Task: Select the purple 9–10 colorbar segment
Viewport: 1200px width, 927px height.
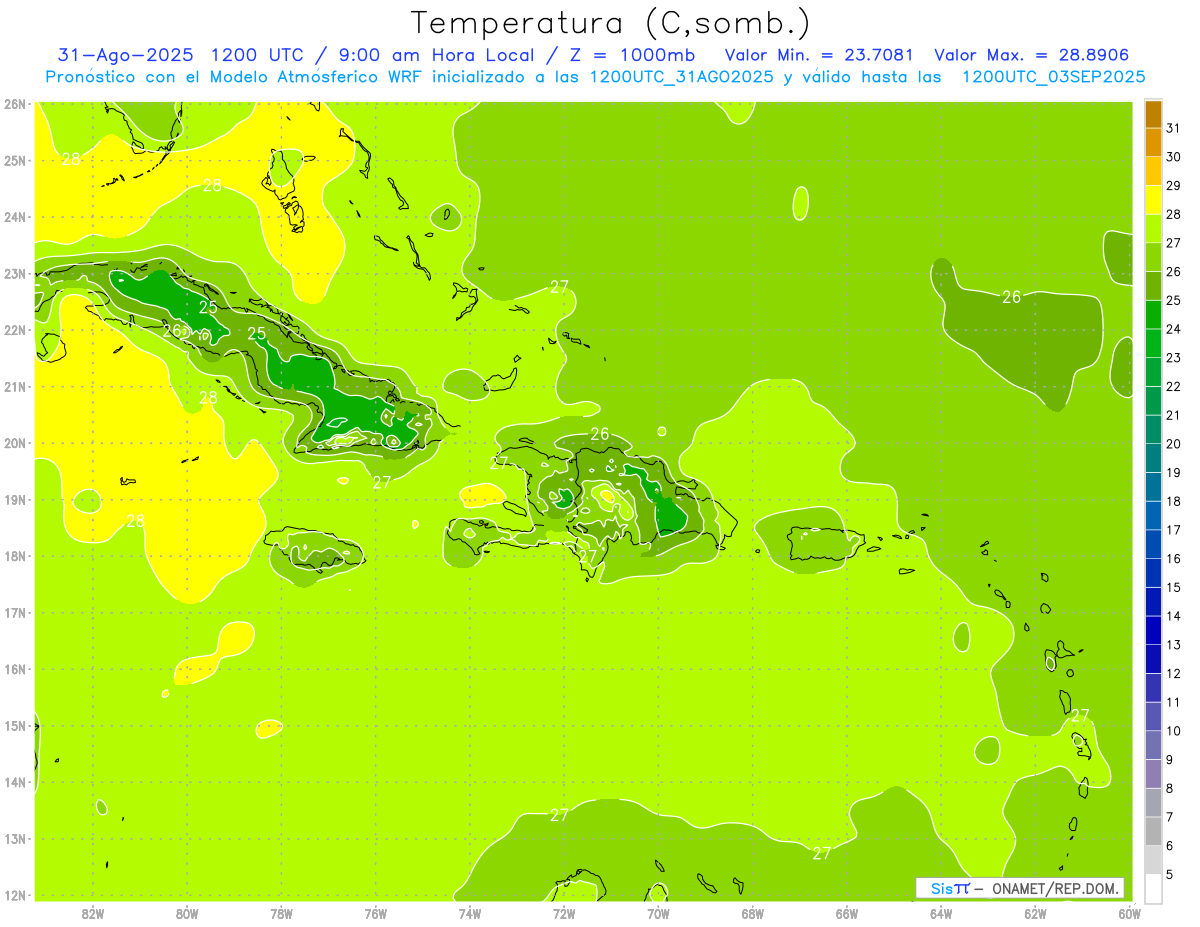Action: 1153,745
